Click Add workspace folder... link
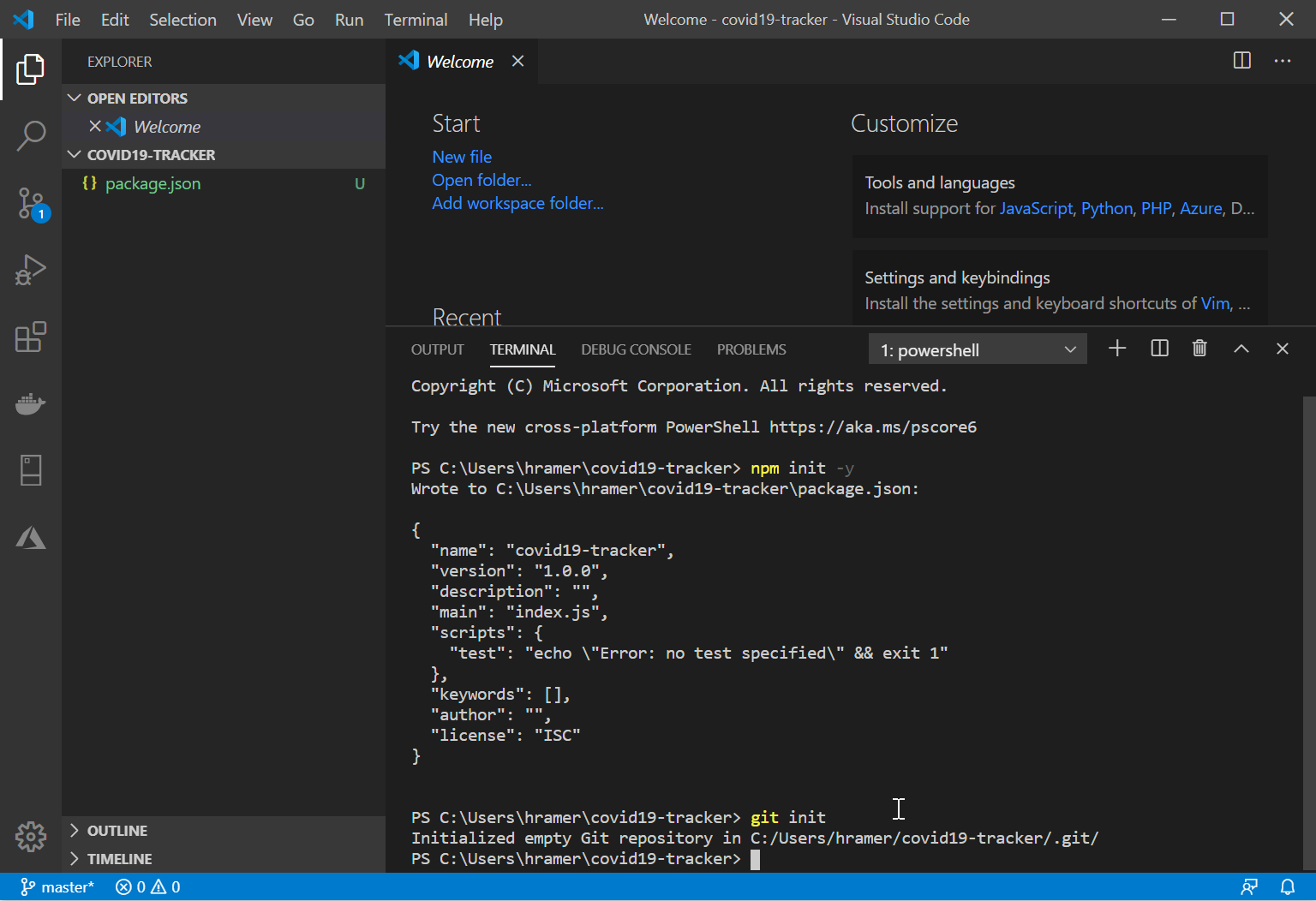Viewport: 1316px width, 901px height. (x=517, y=203)
